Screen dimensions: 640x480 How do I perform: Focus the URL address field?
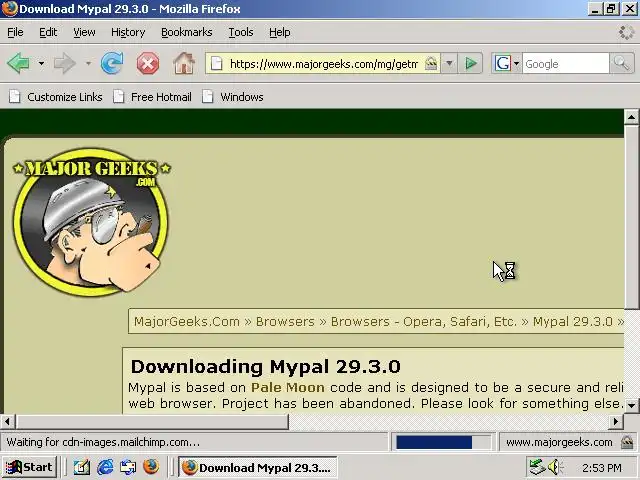(x=324, y=64)
